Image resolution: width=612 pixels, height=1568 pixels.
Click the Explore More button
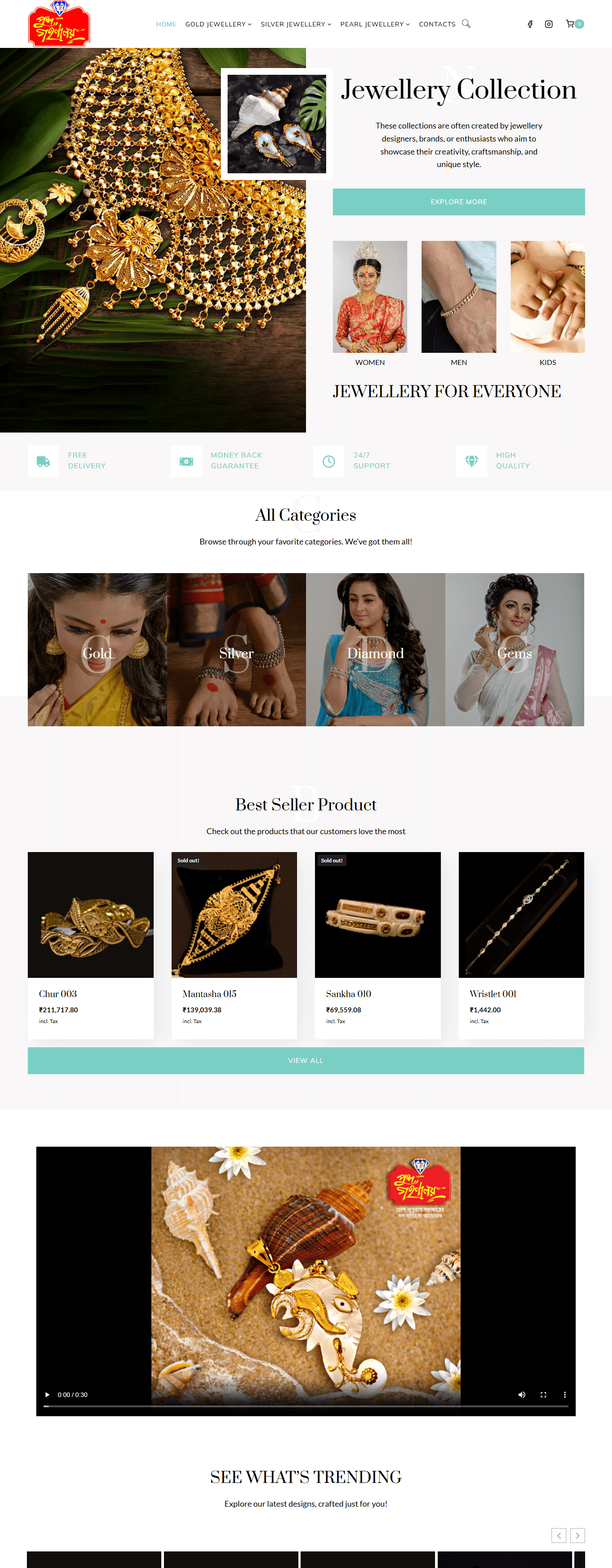(x=458, y=201)
